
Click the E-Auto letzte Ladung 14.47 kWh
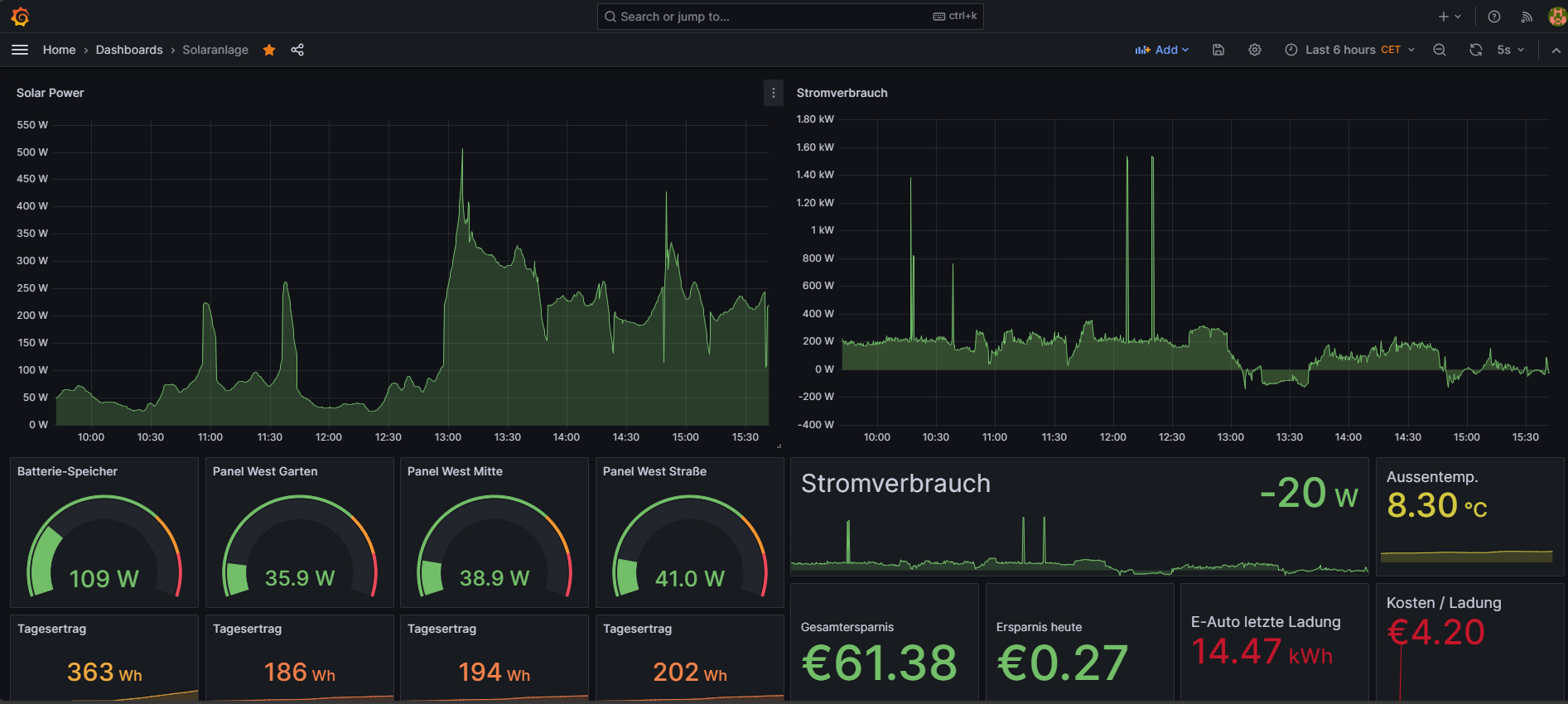click(x=1262, y=651)
